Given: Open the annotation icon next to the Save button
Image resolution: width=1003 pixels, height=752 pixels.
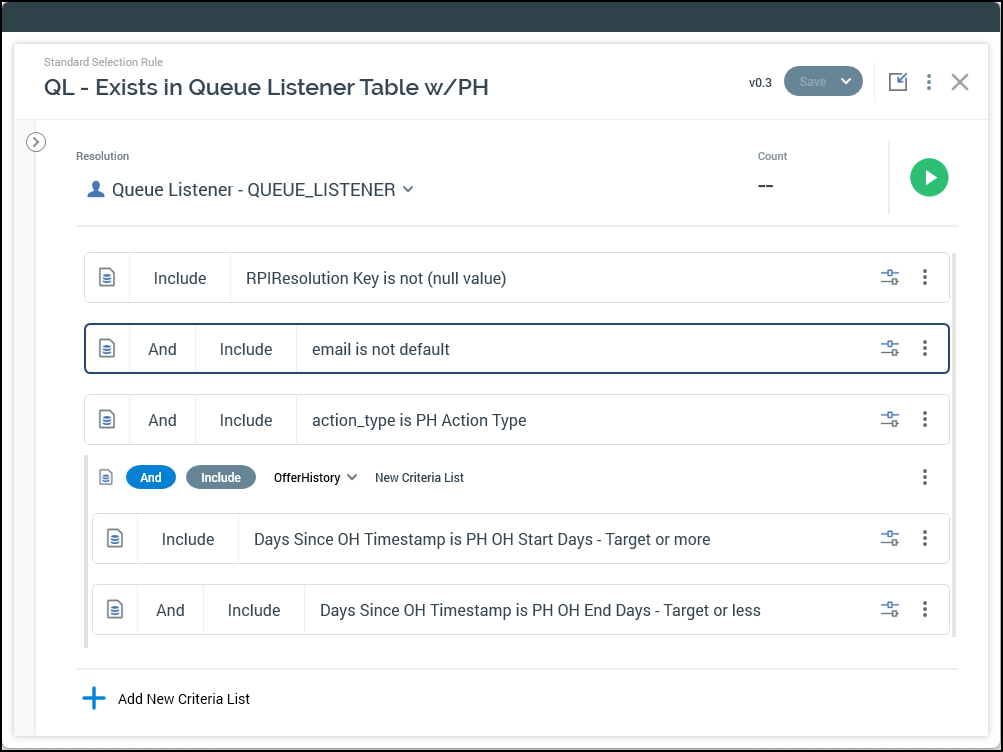Looking at the screenshot, I should (897, 82).
